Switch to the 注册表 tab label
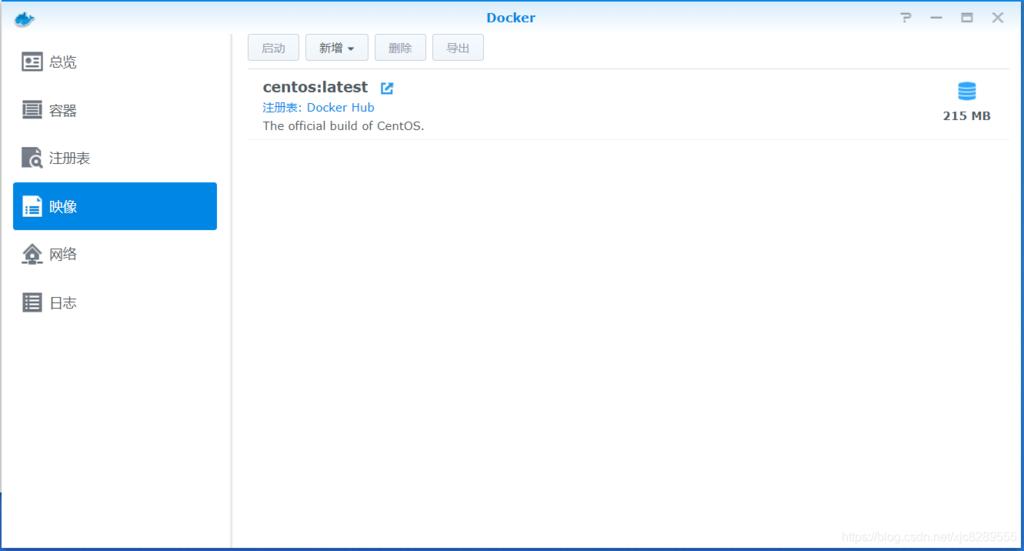The height and width of the screenshot is (551, 1024). pyautogui.click(x=69, y=158)
